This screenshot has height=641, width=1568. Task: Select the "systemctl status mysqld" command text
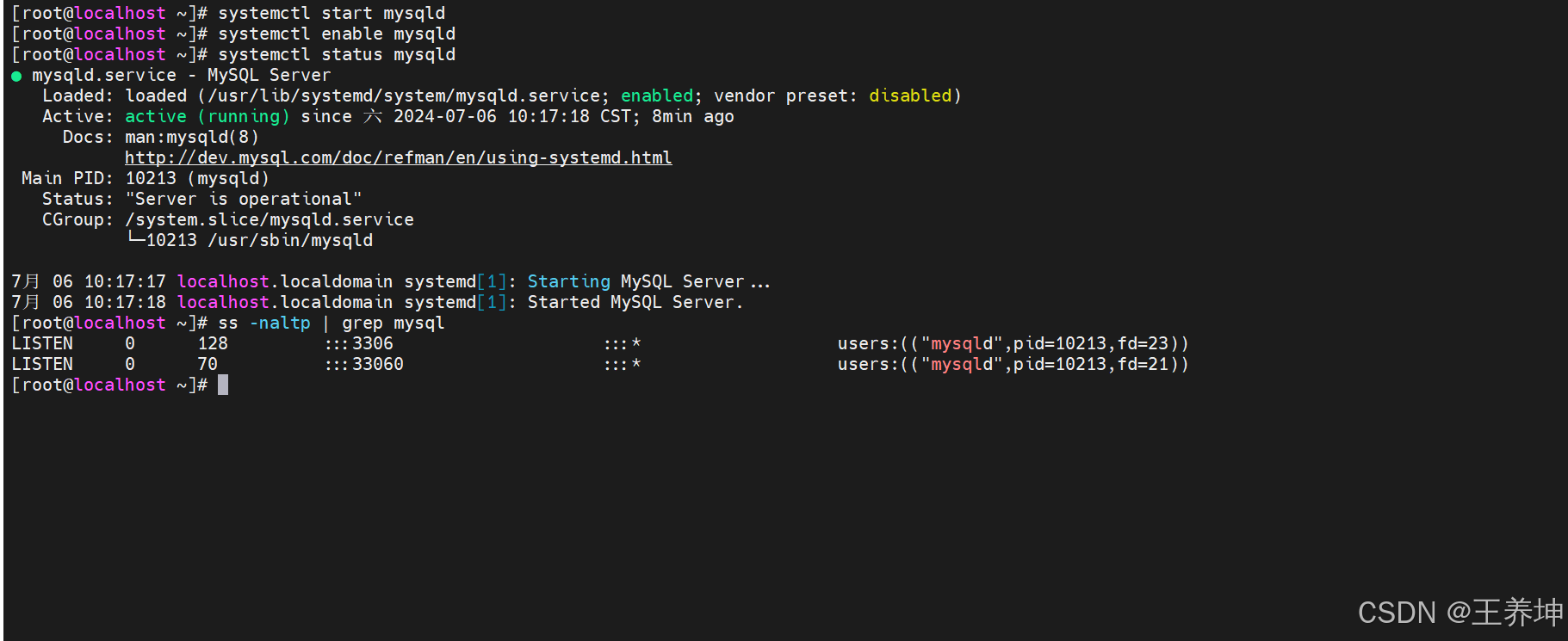coord(337,54)
